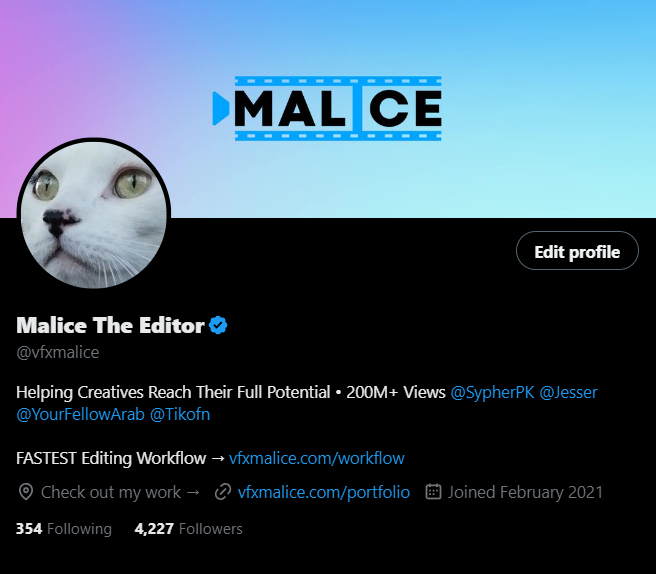Image resolution: width=656 pixels, height=574 pixels.
Task: Click the Check out my work location text
Action: pos(120,492)
